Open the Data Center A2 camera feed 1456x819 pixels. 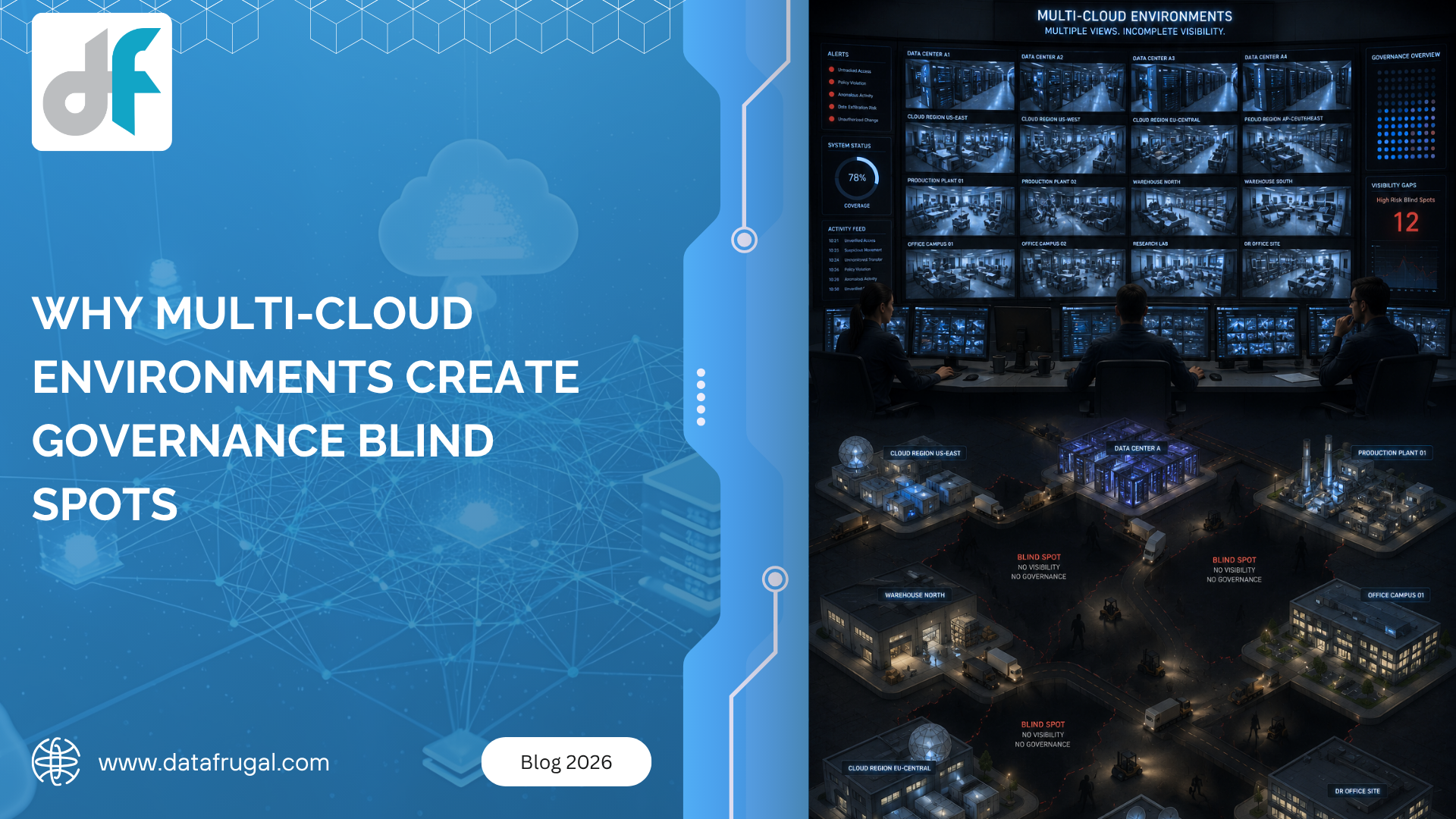pos(1072,87)
